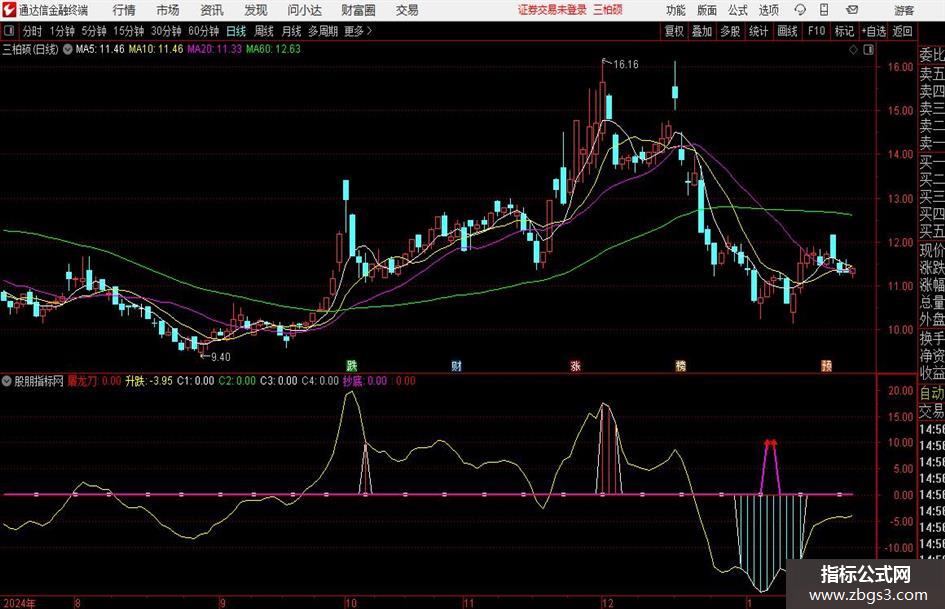Open the 功能 menu

[x=676, y=10]
